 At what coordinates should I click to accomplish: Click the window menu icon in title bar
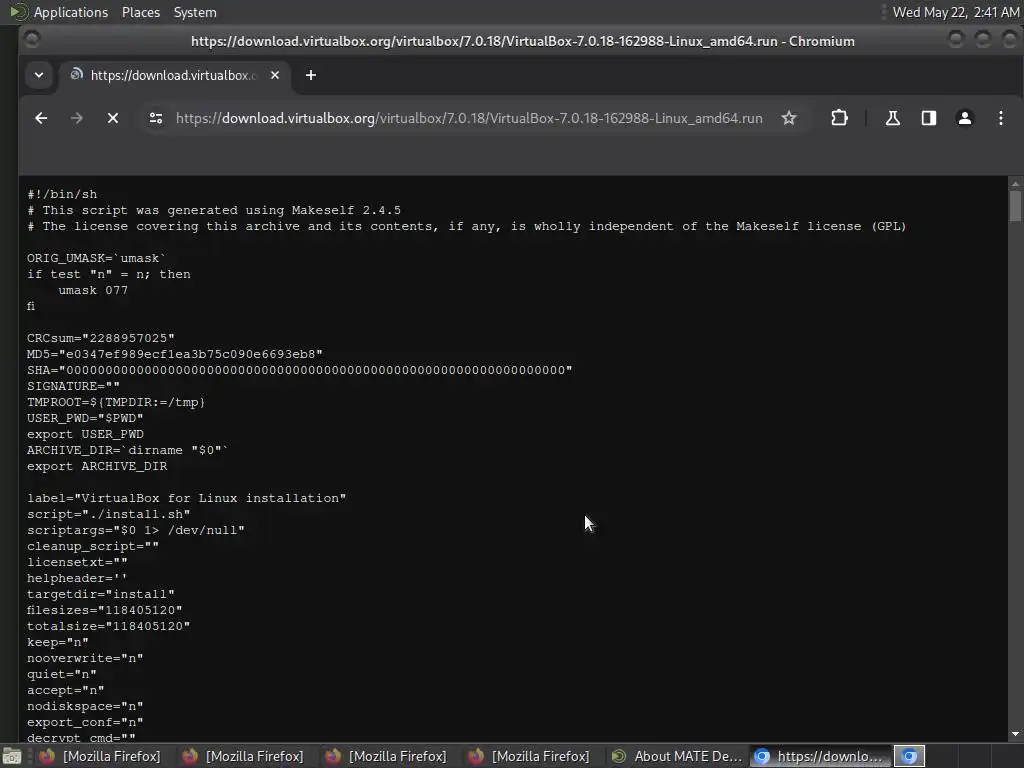pyautogui.click(x=32, y=40)
